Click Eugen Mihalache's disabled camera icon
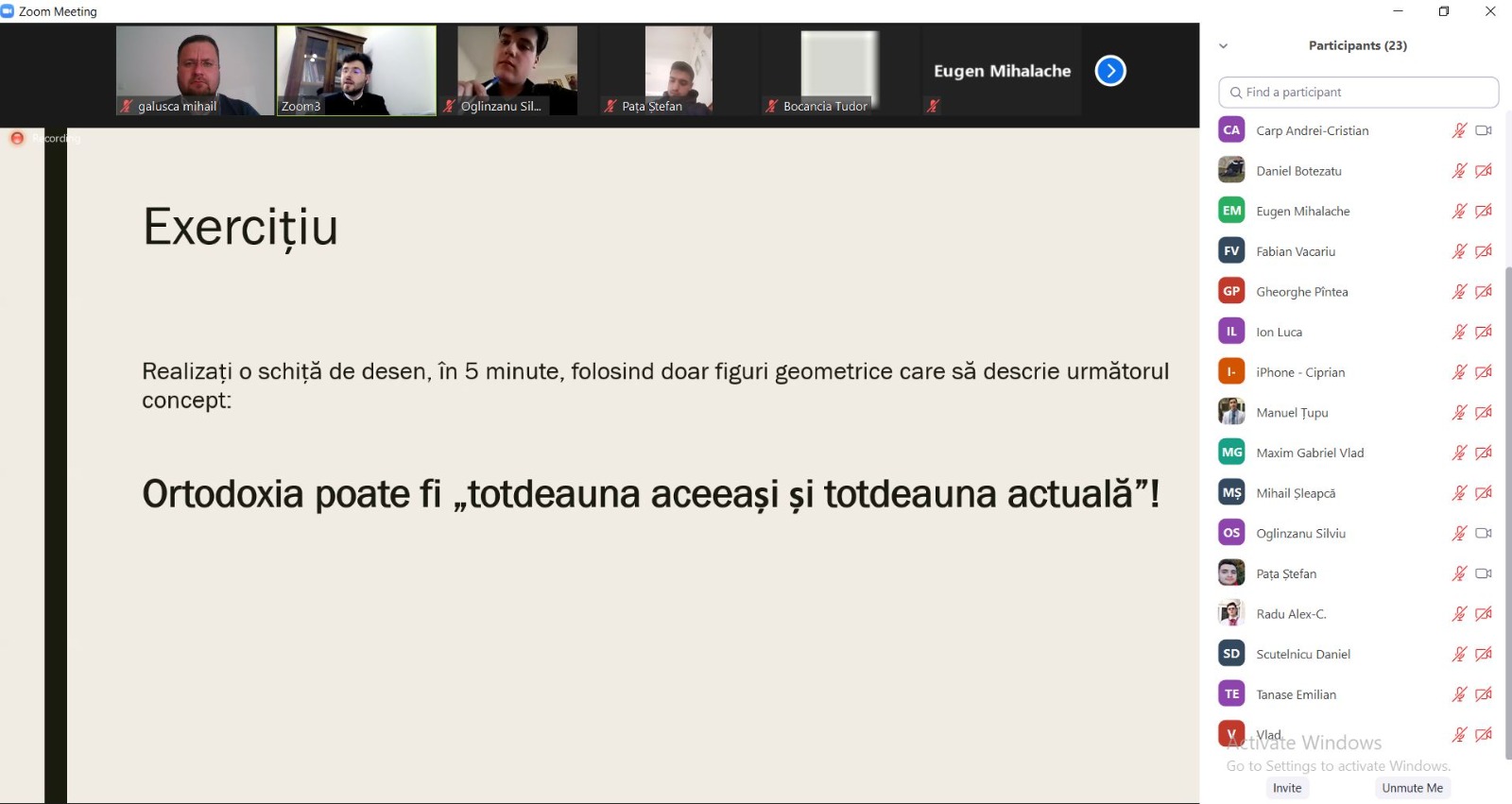This screenshot has width=1512, height=804. [x=1484, y=211]
